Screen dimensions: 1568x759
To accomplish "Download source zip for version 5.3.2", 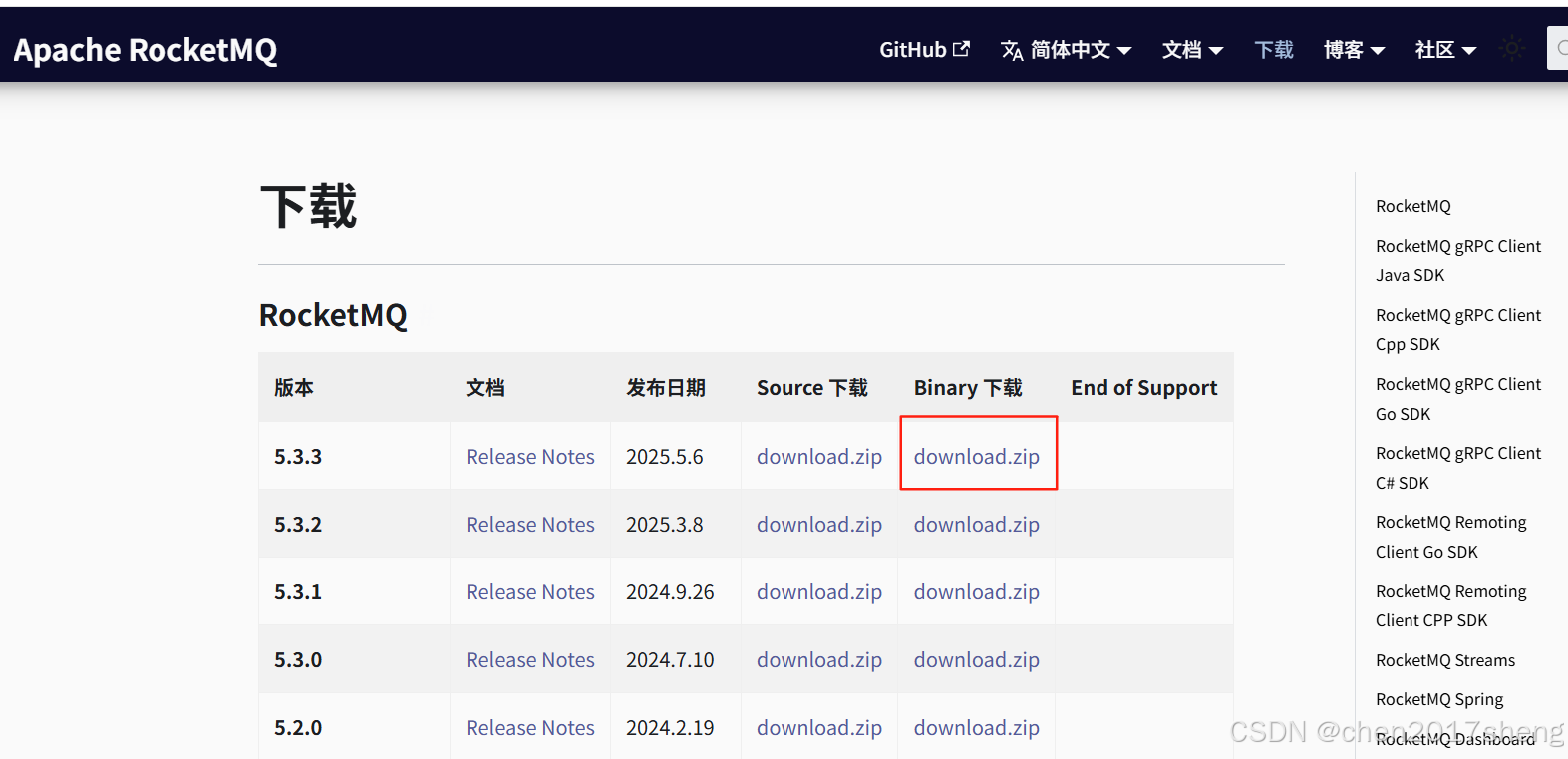I will 819,525.
